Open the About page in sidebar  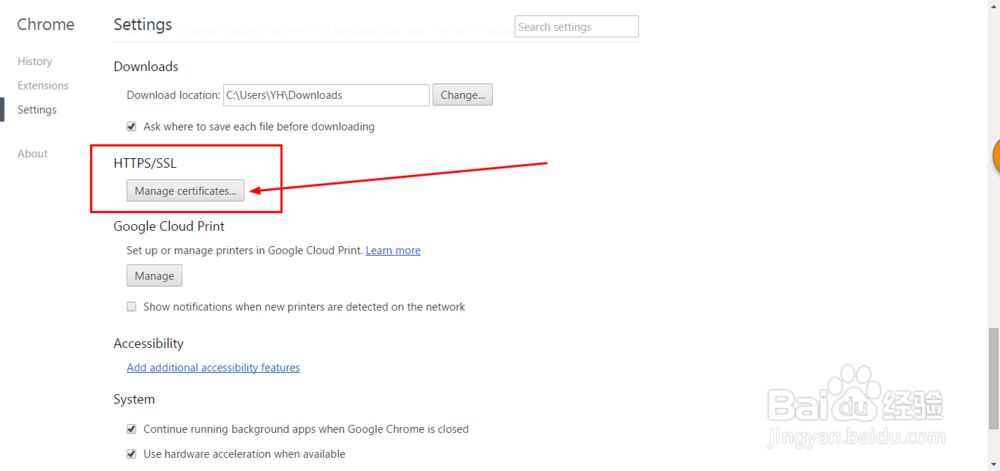33,154
